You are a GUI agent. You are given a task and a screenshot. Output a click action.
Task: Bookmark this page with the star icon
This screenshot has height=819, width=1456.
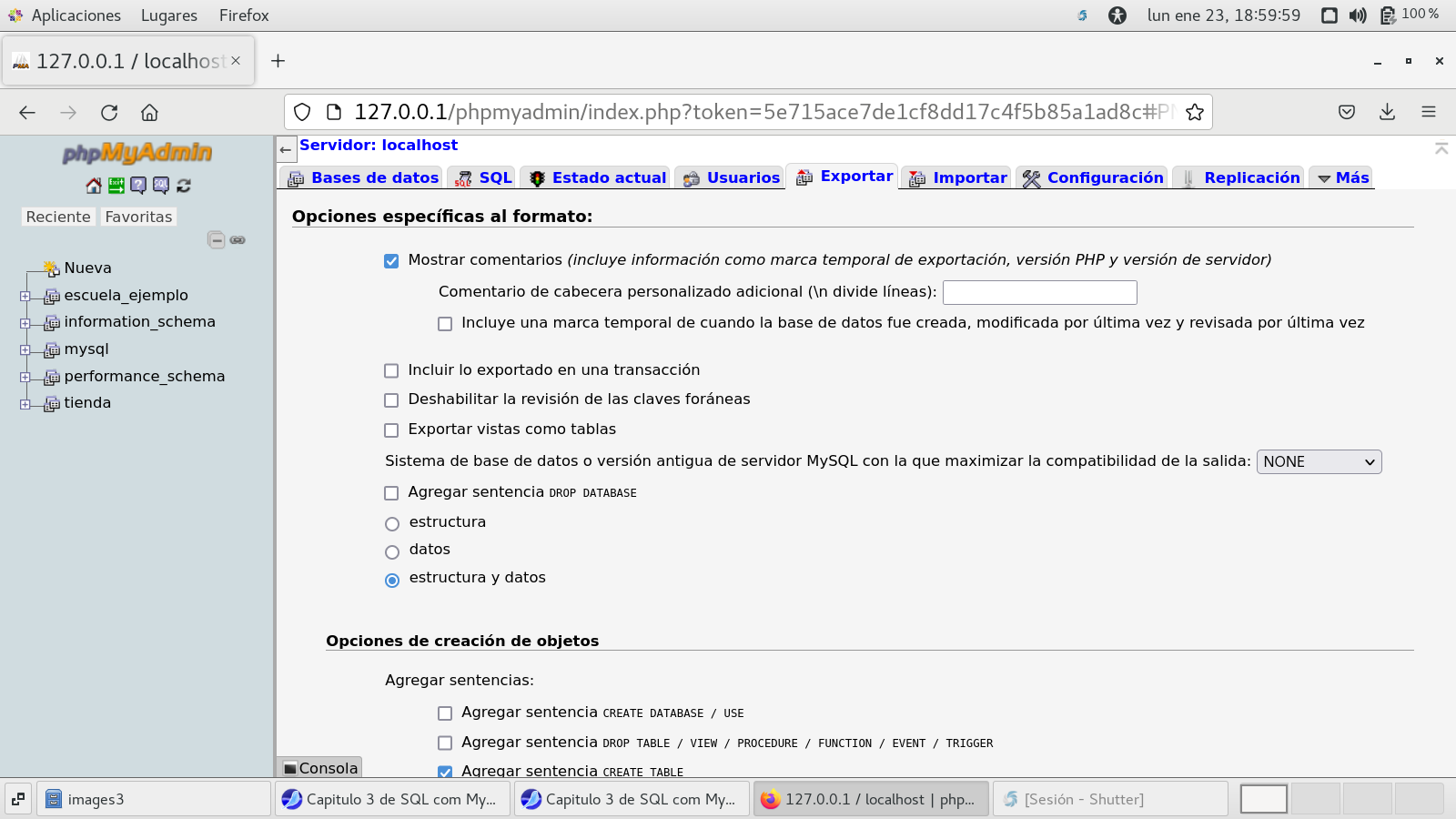point(1195,112)
